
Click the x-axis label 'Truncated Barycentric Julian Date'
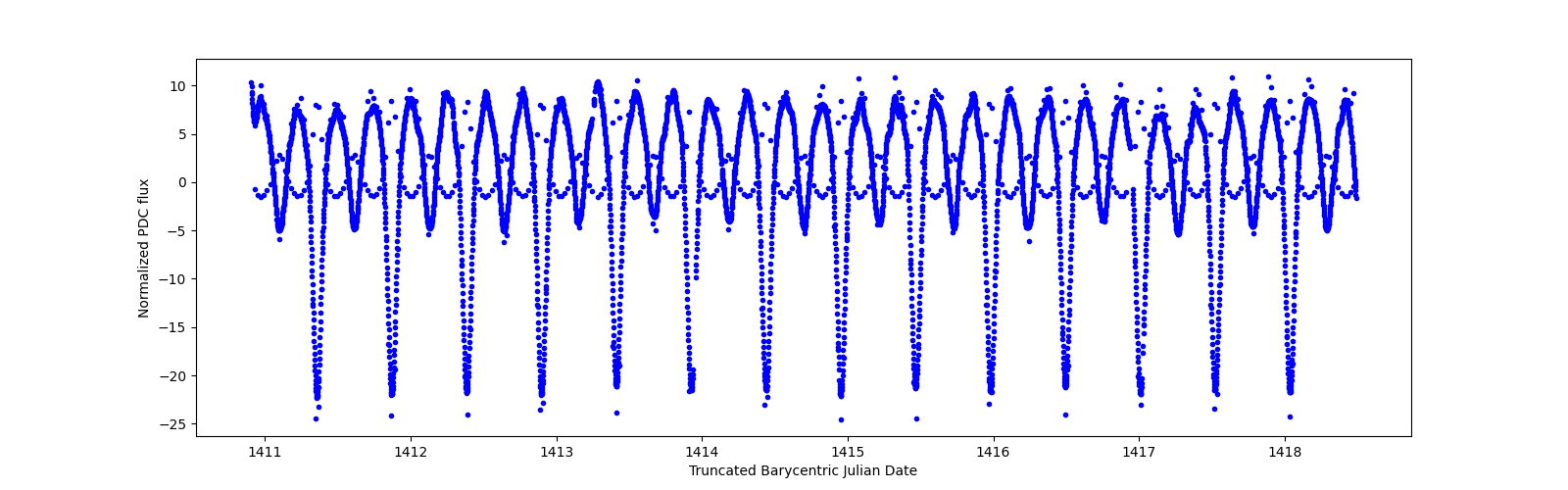pos(803,470)
